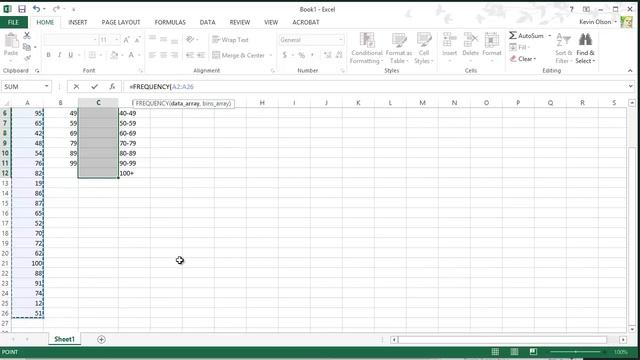640x360 pixels.
Task: Click the AutoSum sigma icon
Action: (x=513, y=36)
